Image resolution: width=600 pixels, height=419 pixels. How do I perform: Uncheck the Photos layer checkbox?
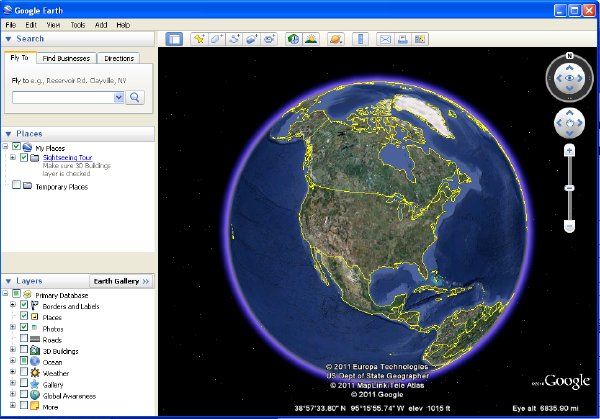(x=24, y=327)
